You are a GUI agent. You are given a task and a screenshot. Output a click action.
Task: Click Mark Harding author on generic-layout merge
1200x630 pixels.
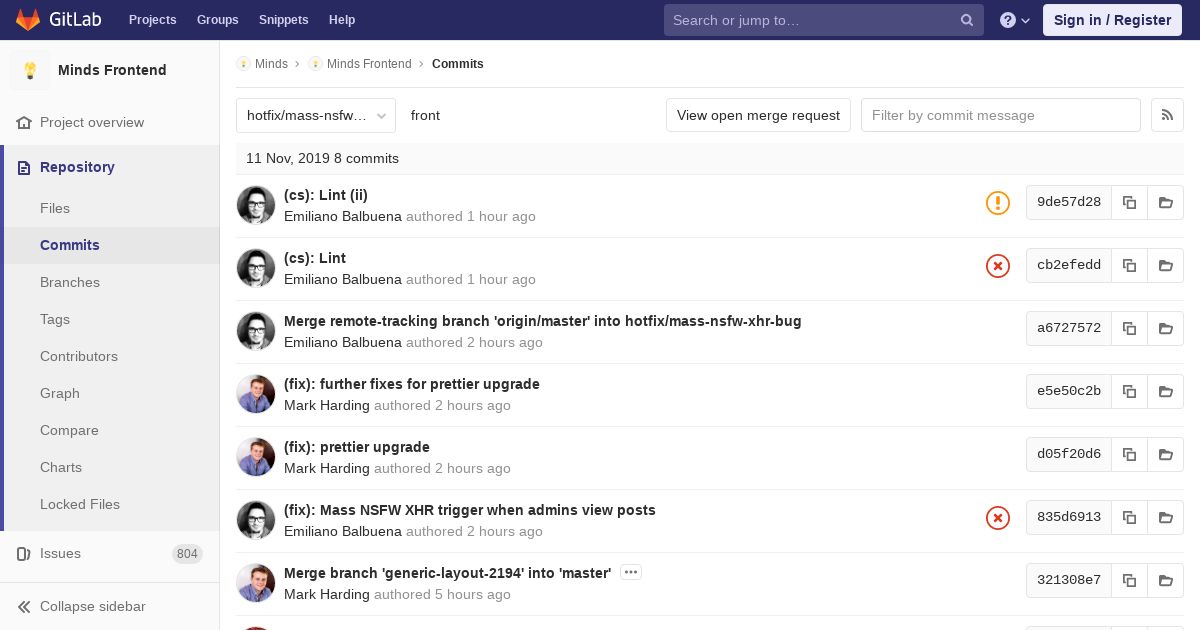coord(327,594)
